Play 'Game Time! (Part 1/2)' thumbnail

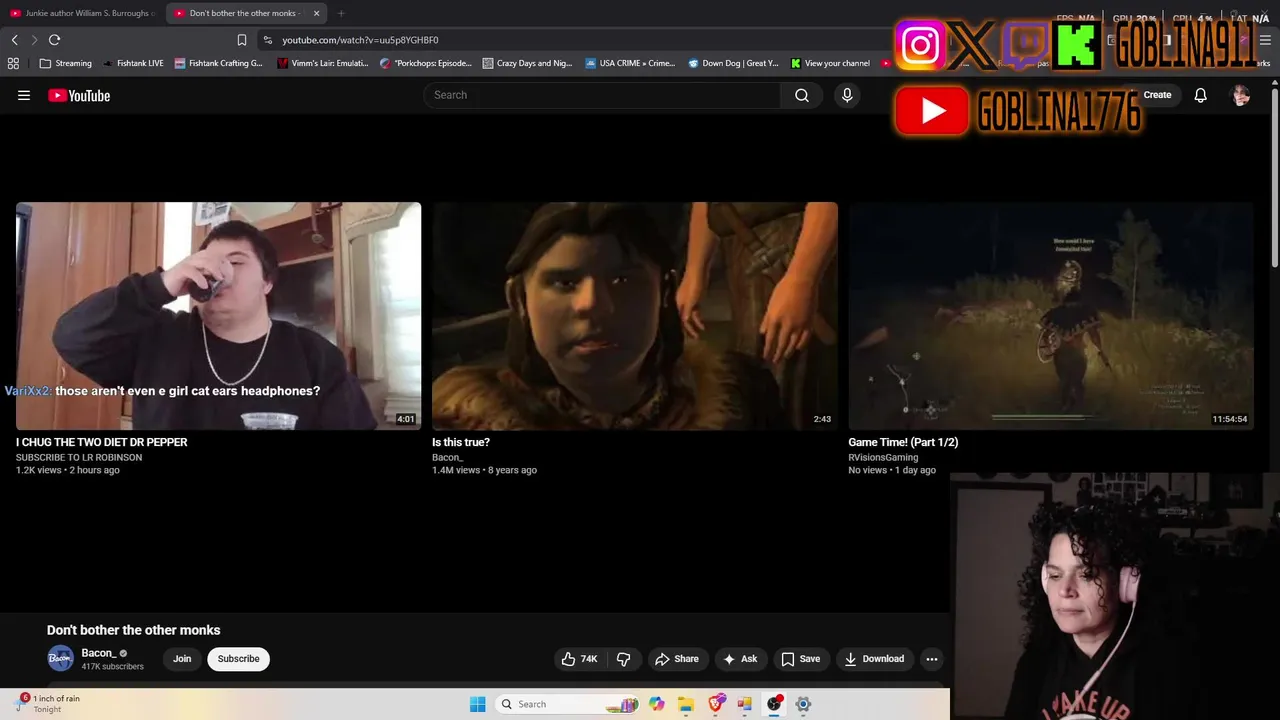1051,316
